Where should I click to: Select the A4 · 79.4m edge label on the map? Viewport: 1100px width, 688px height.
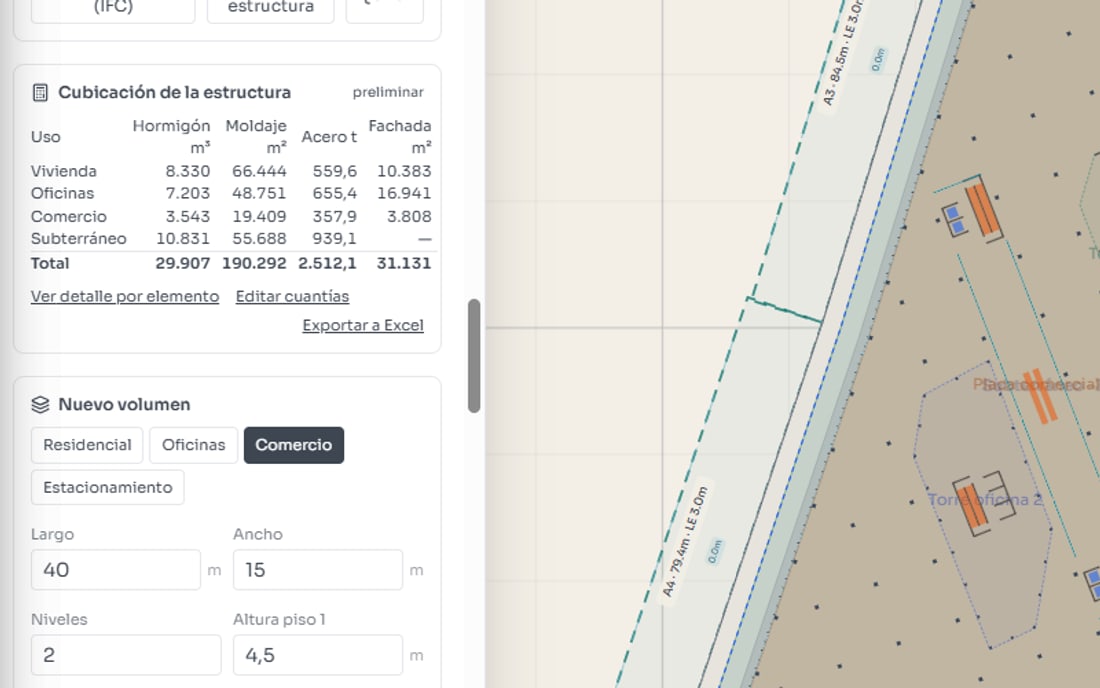pyautogui.click(x=685, y=541)
